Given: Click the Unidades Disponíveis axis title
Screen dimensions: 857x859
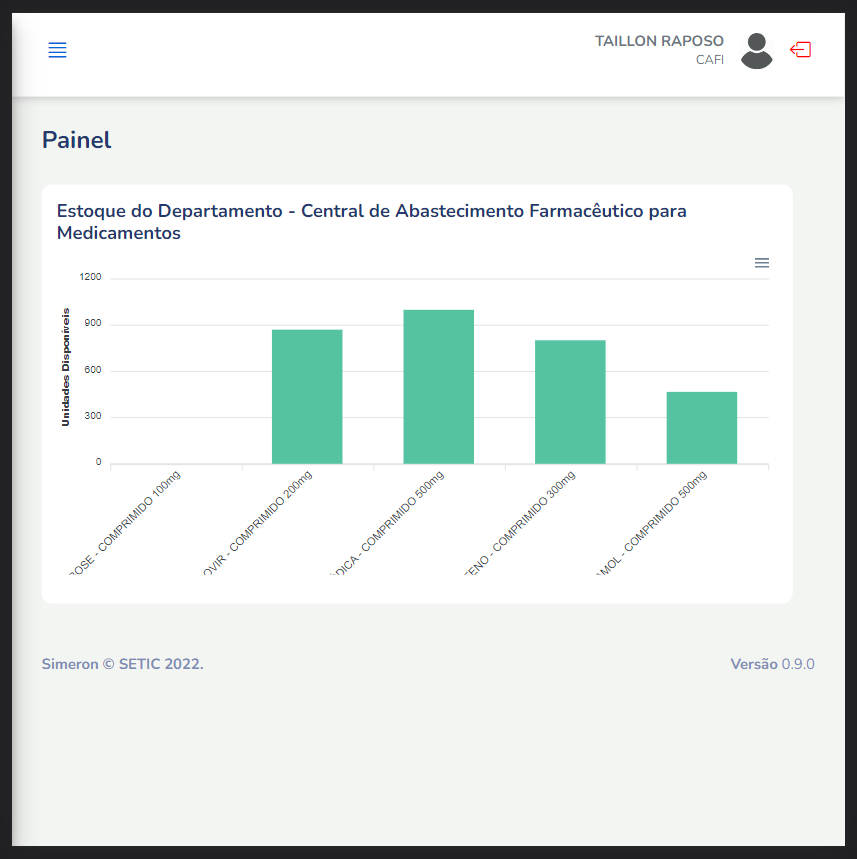Looking at the screenshot, I should point(66,367).
